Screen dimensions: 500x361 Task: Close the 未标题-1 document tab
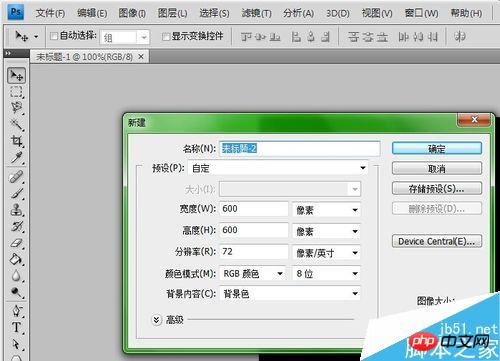click(141, 57)
